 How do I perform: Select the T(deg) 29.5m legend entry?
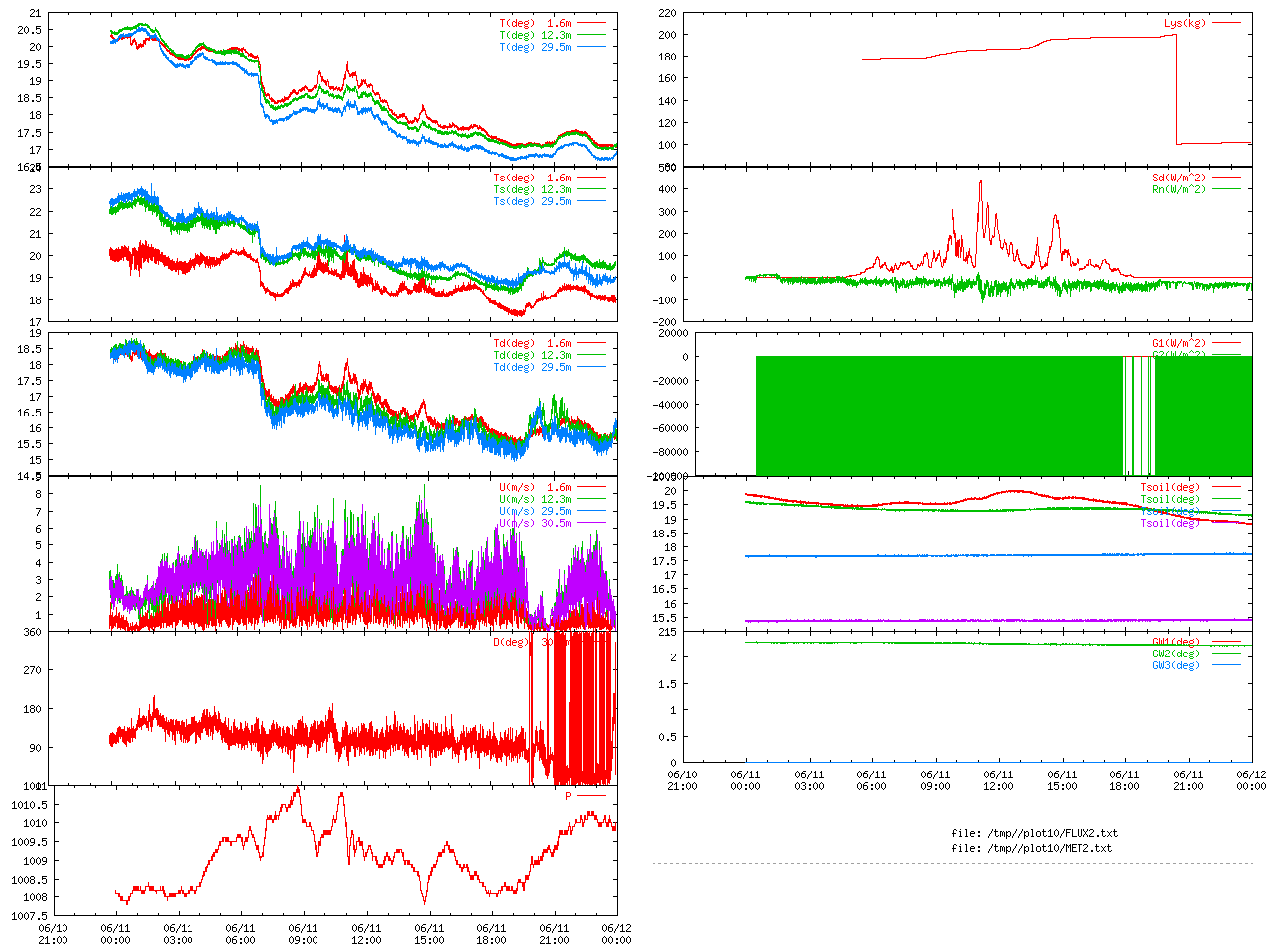pos(535,47)
